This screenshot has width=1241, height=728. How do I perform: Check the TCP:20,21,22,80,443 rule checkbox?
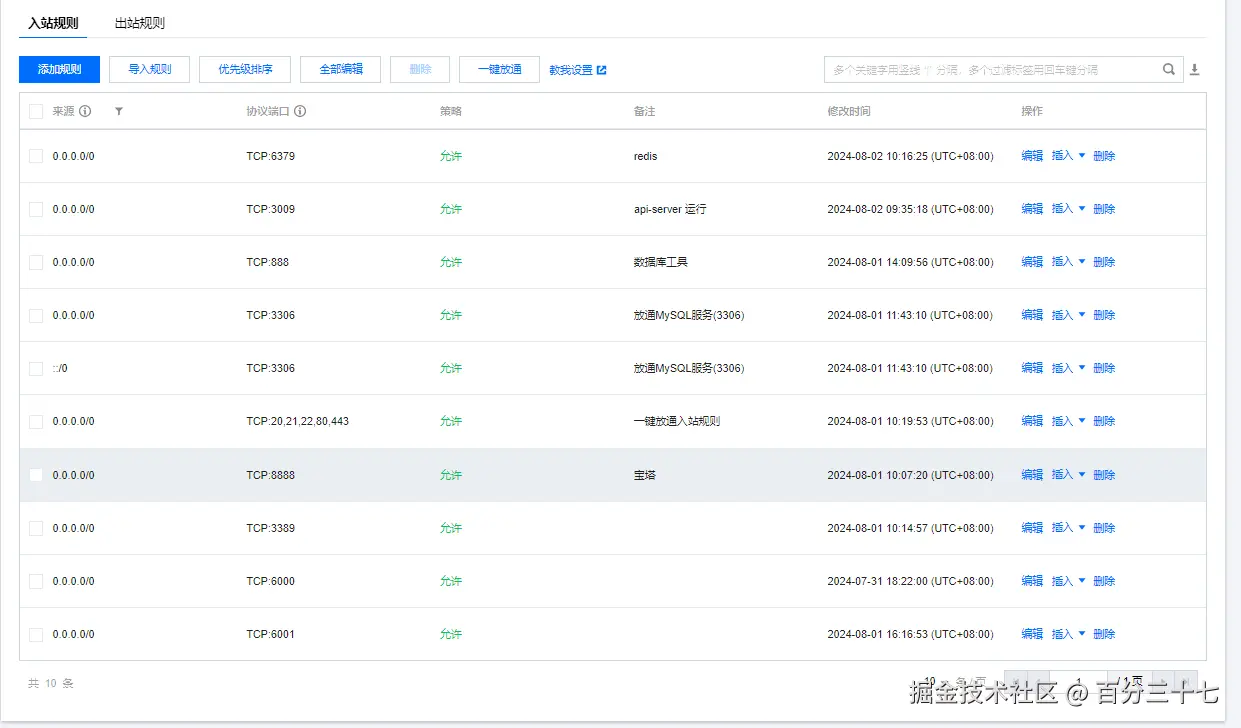36,421
